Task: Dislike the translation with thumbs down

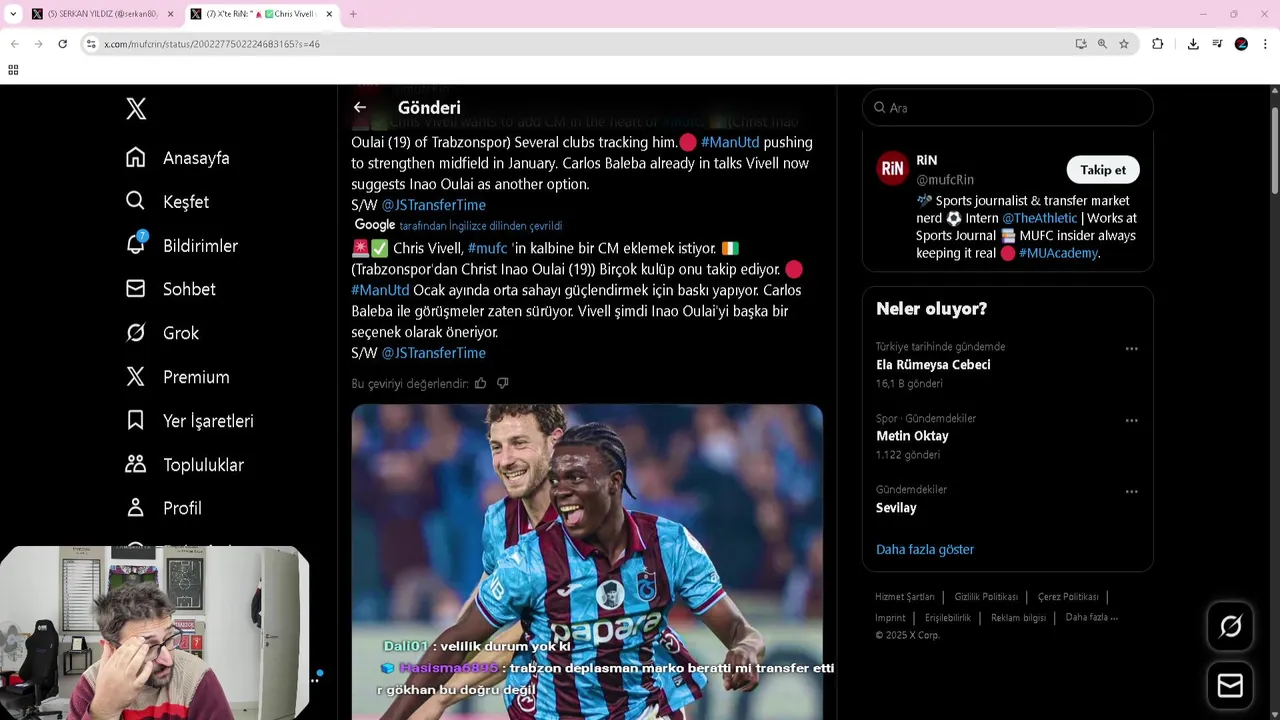Action: 503,383
